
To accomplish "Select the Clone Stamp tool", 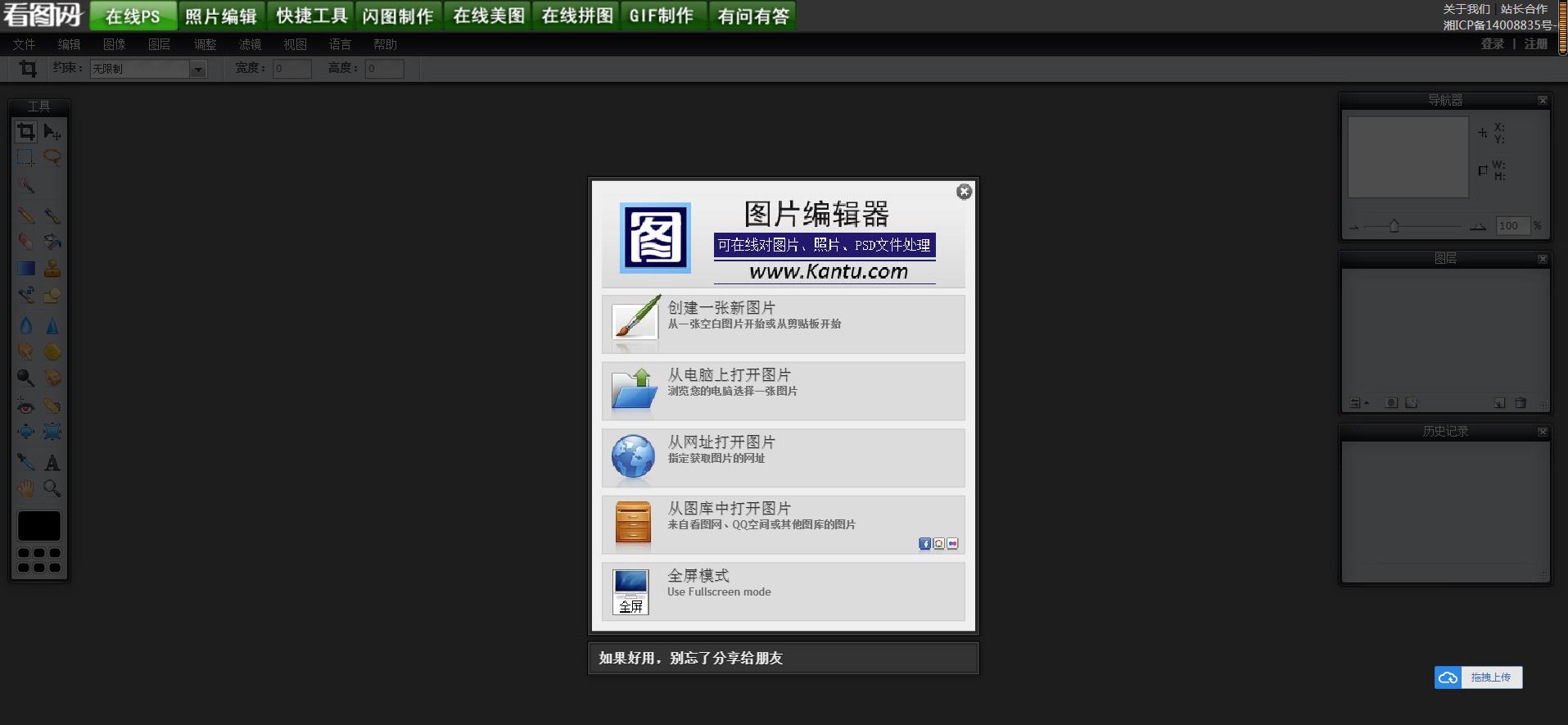I will click(x=52, y=268).
